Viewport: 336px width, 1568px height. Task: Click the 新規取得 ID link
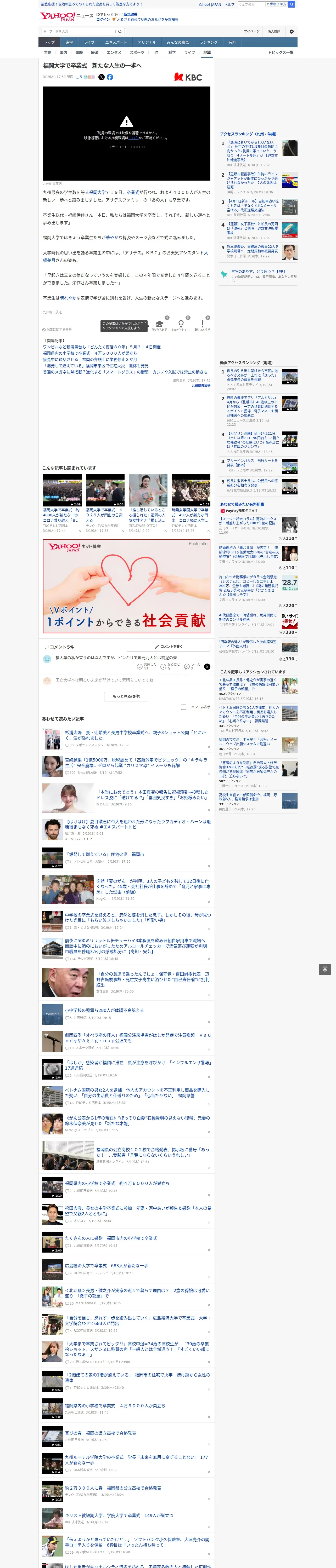[131, 15]
